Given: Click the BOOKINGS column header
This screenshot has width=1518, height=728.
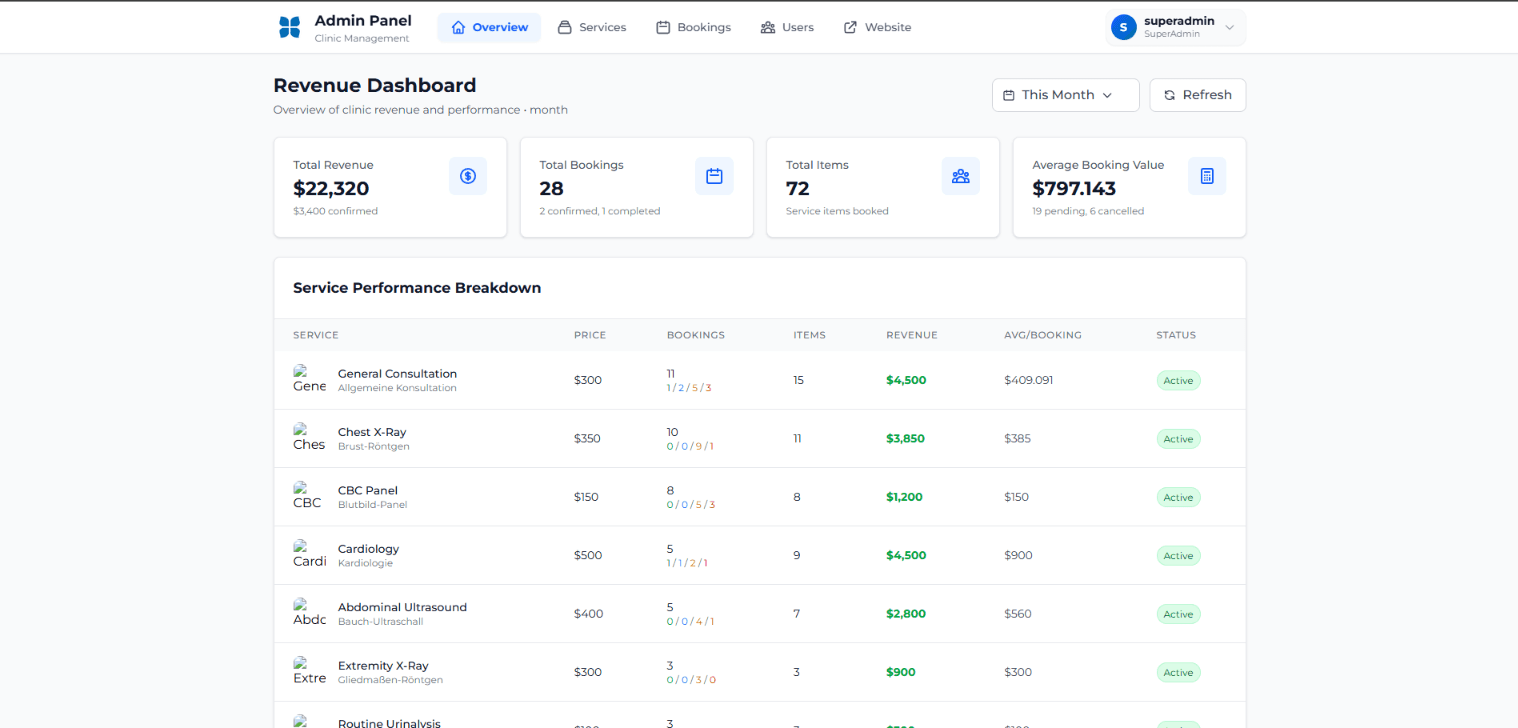Looking at the screenshot, I should coord(696,335).
